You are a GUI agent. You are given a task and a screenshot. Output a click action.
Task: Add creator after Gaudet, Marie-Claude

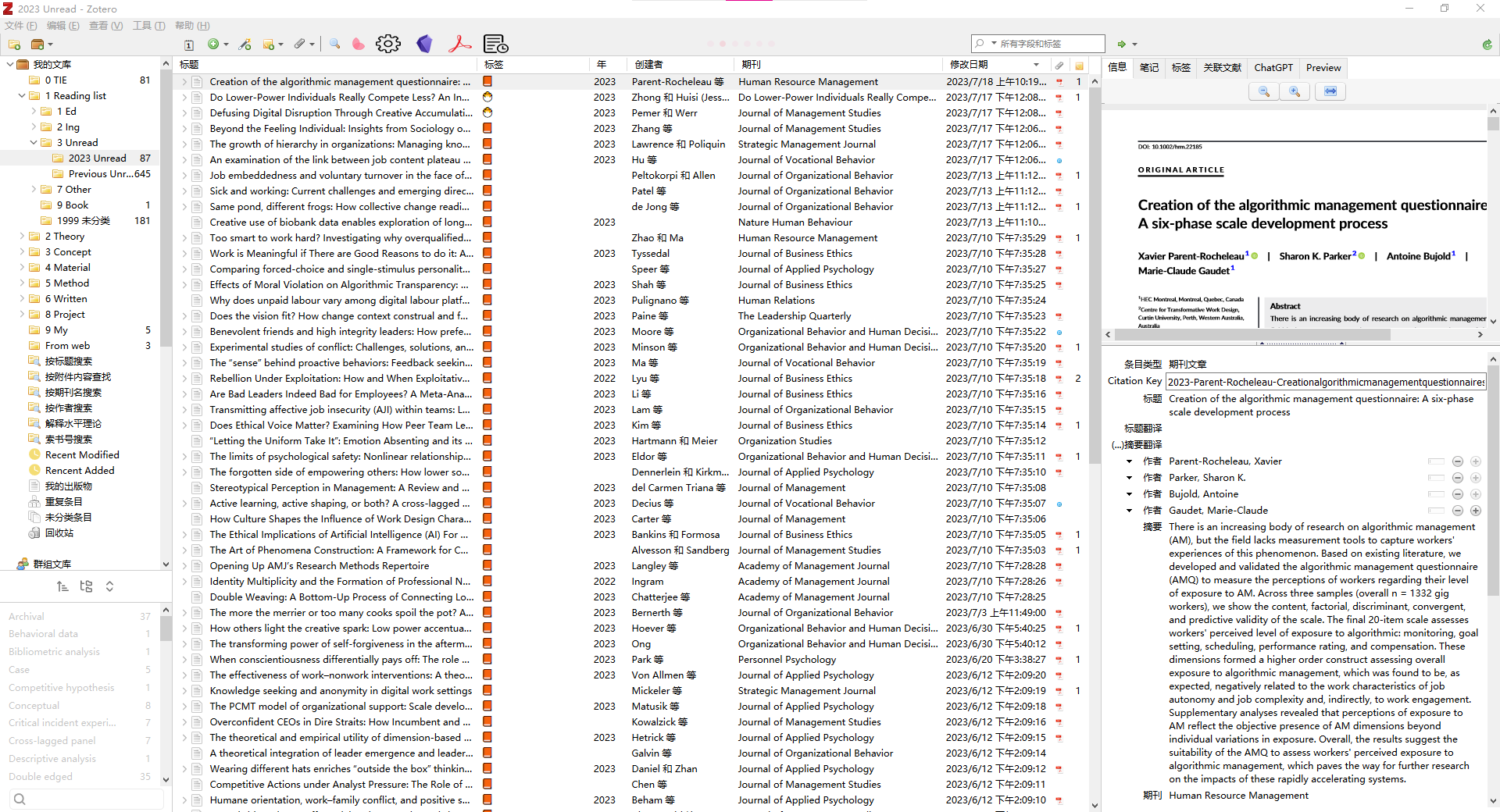1476,511
